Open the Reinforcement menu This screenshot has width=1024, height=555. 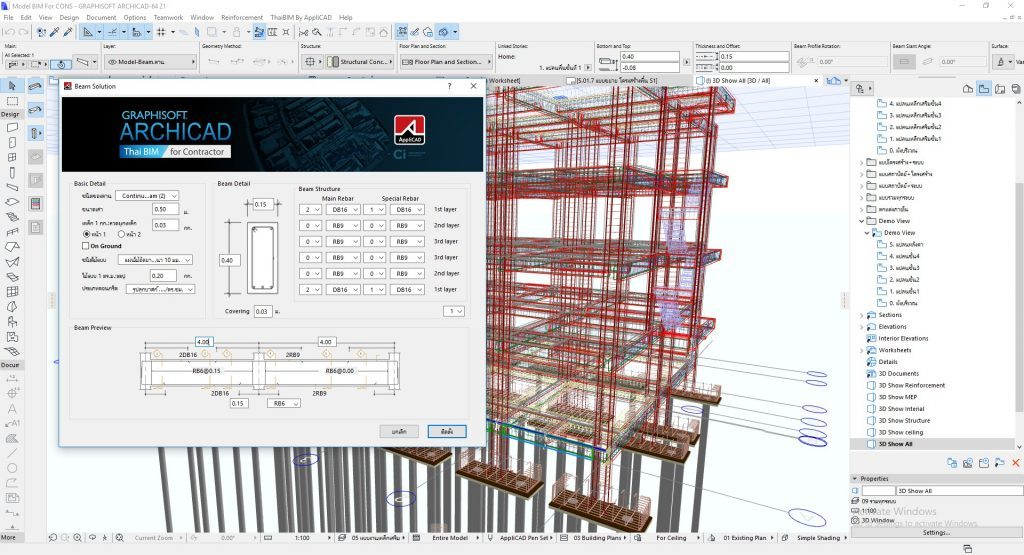point(242,18)
